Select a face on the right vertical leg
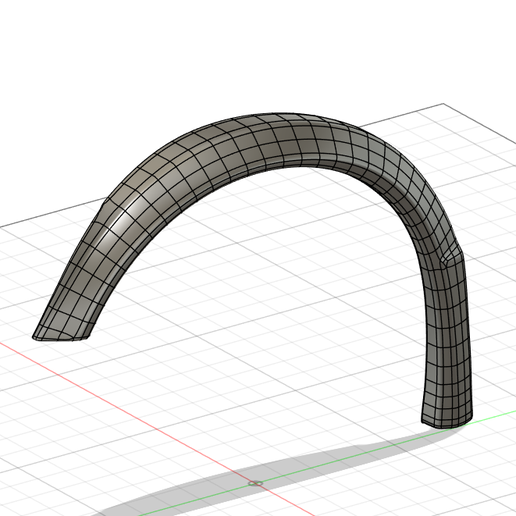Image resolution: width=516 pixels, height=516 pixels. coord(447,350)
